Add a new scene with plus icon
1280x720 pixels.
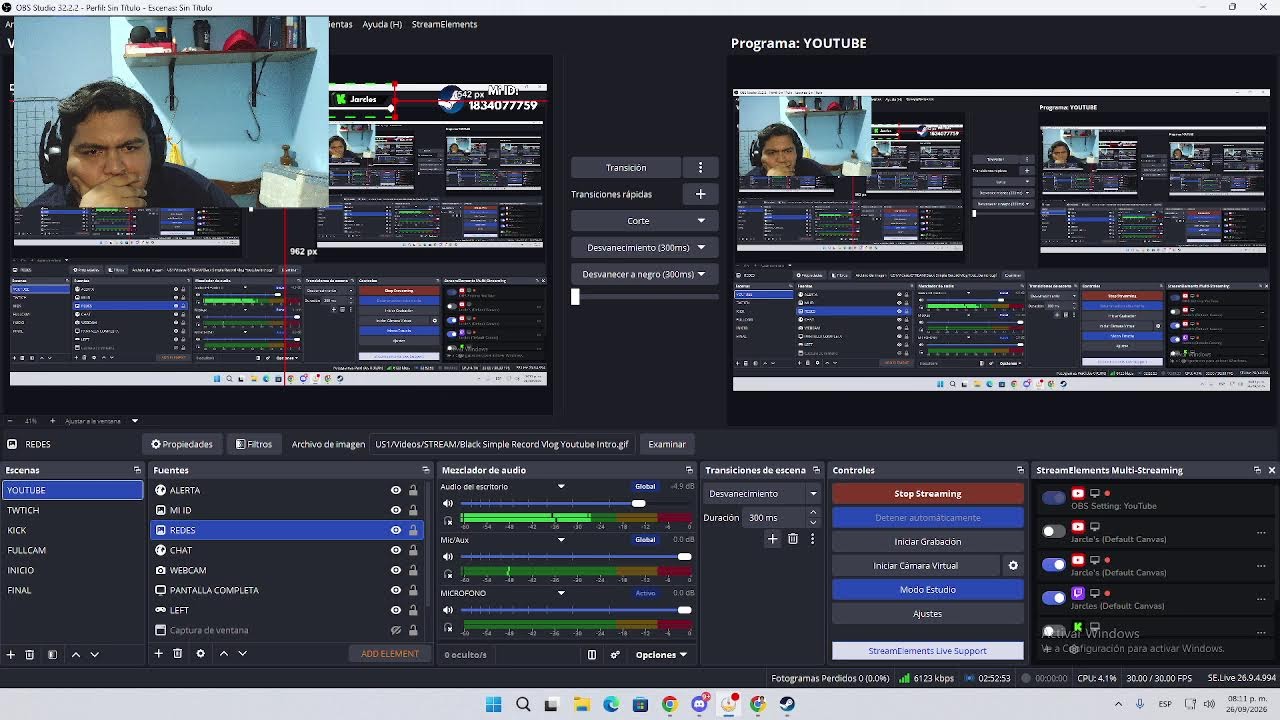pos(11,654)
